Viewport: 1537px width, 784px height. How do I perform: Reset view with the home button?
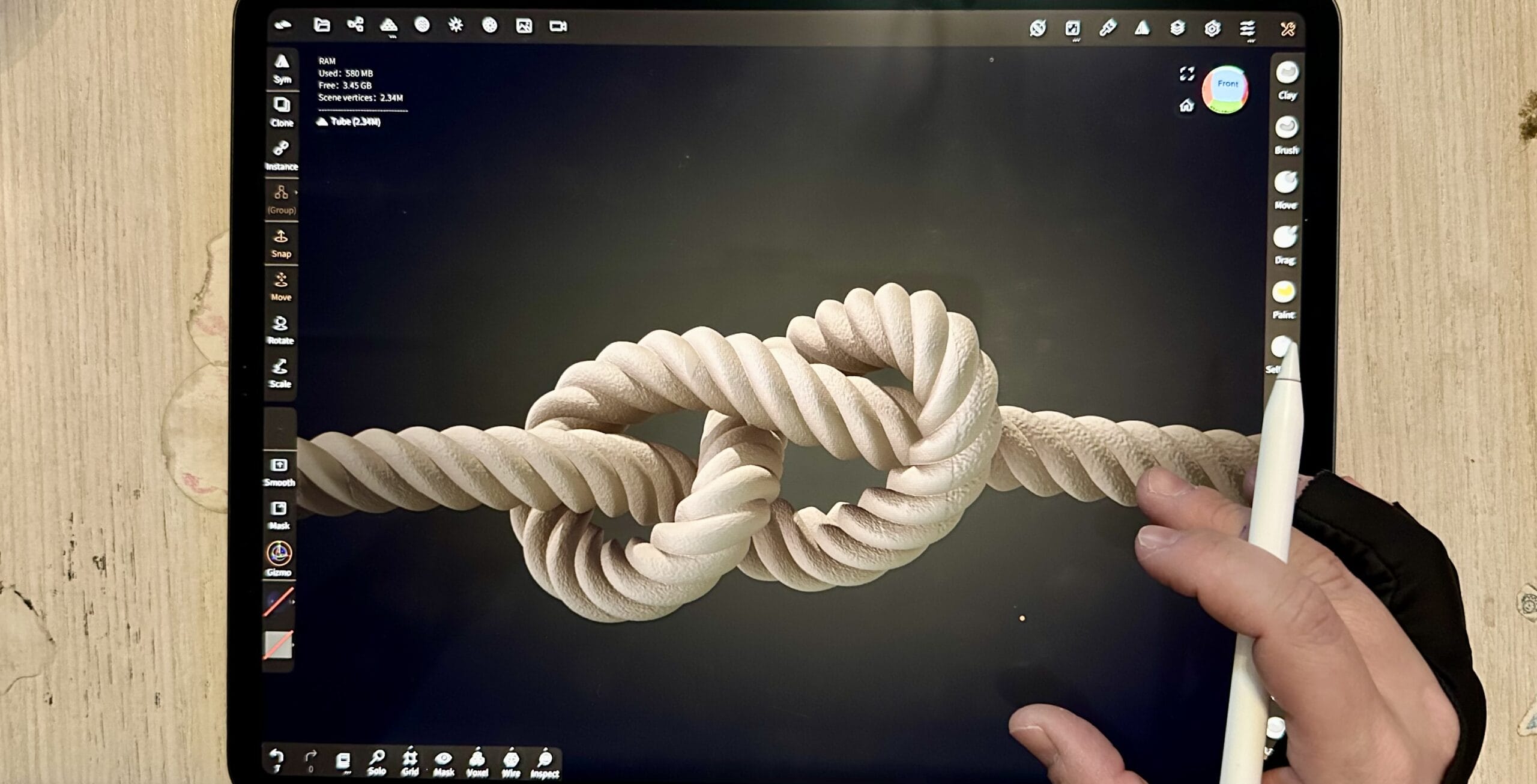point(1186,106)
